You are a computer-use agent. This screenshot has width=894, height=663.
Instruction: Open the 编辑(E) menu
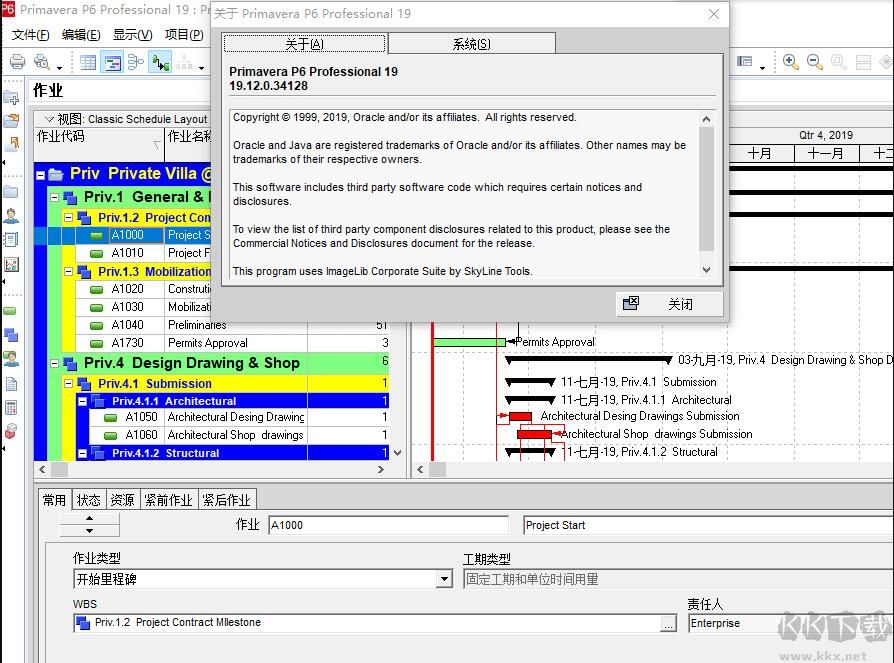pos(81,35)
